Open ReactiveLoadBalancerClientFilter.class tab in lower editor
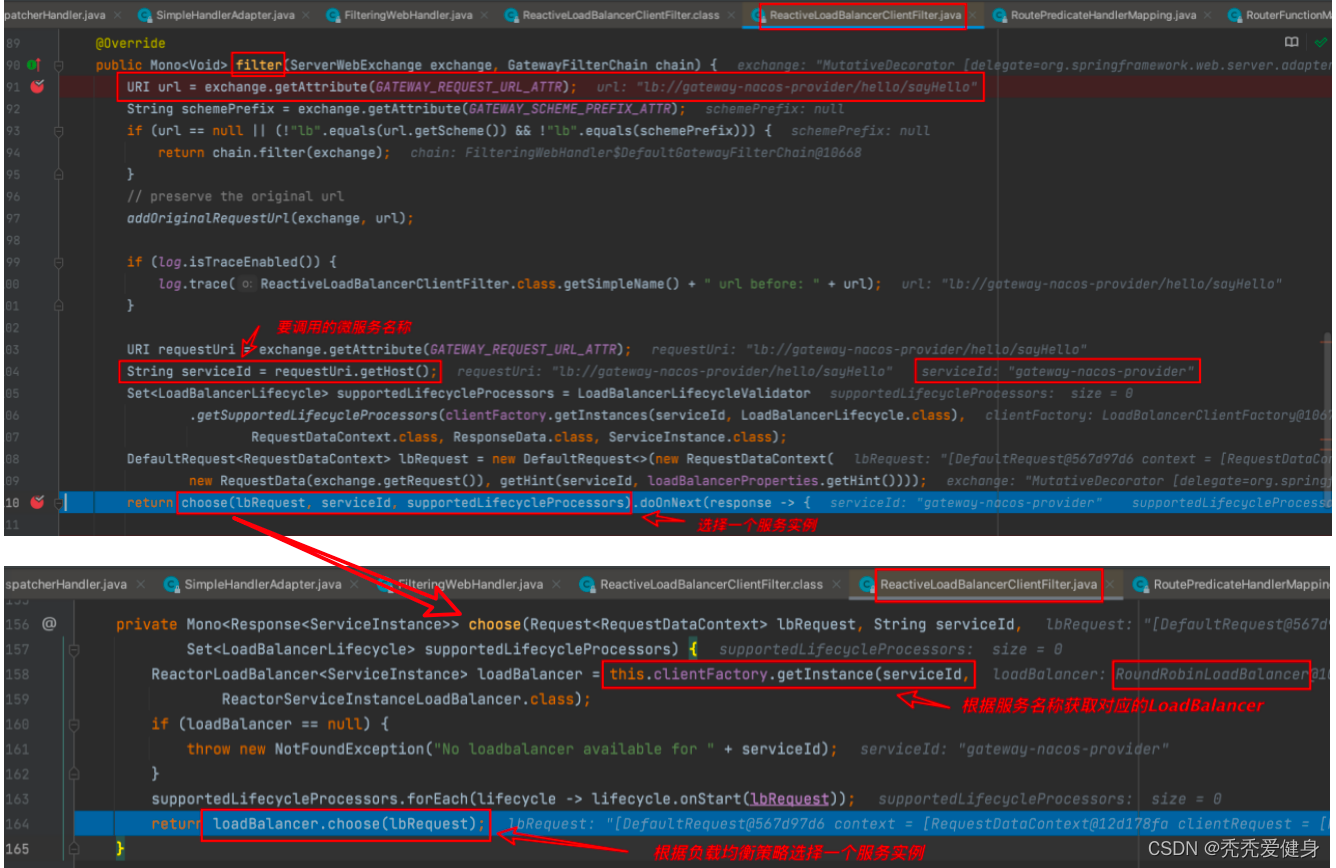This screenshot has width=1336, height=868. 711,584
